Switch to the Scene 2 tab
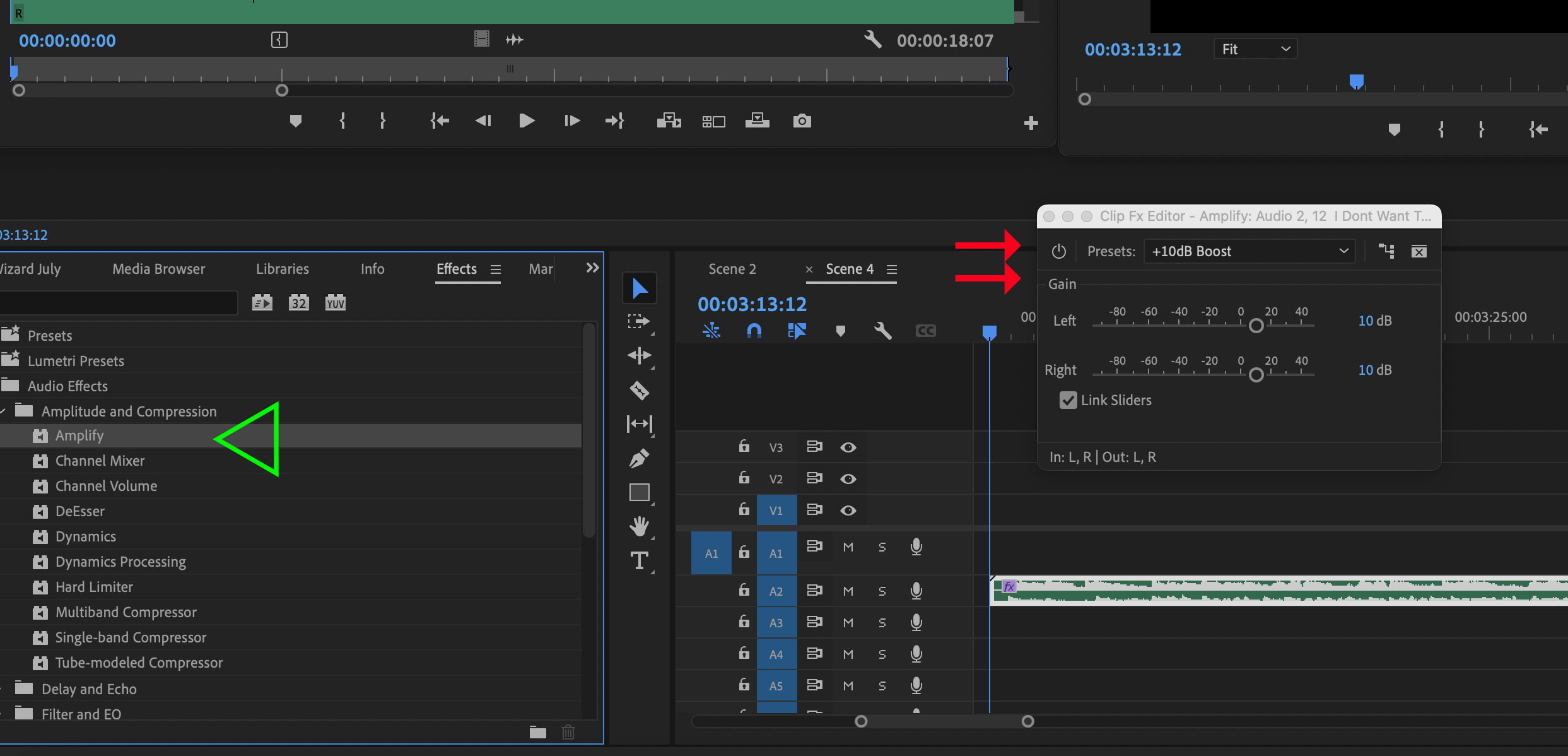Image resolution: width=1568 pixels, height=756 pixels. tap(732, 269)
